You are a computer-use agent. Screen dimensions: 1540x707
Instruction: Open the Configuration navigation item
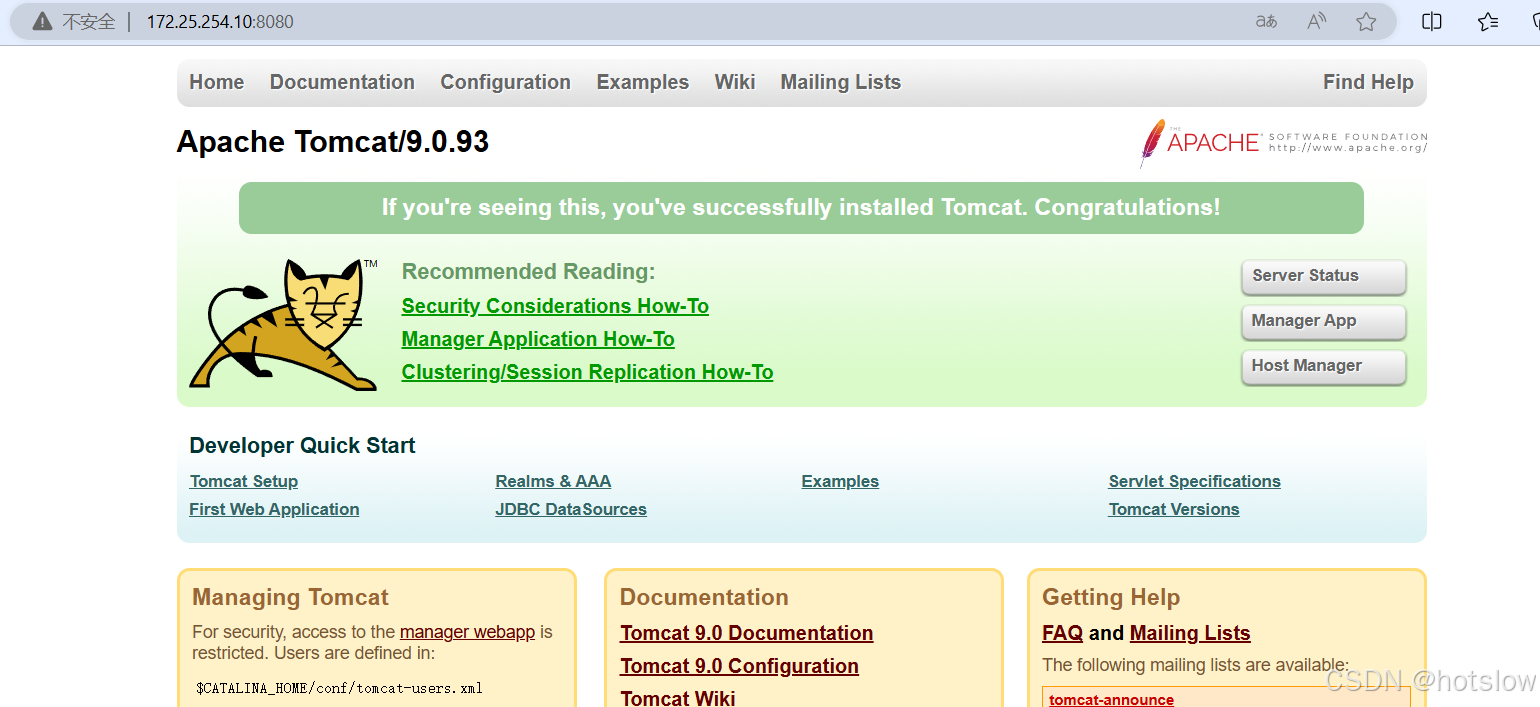click(506, 82)
